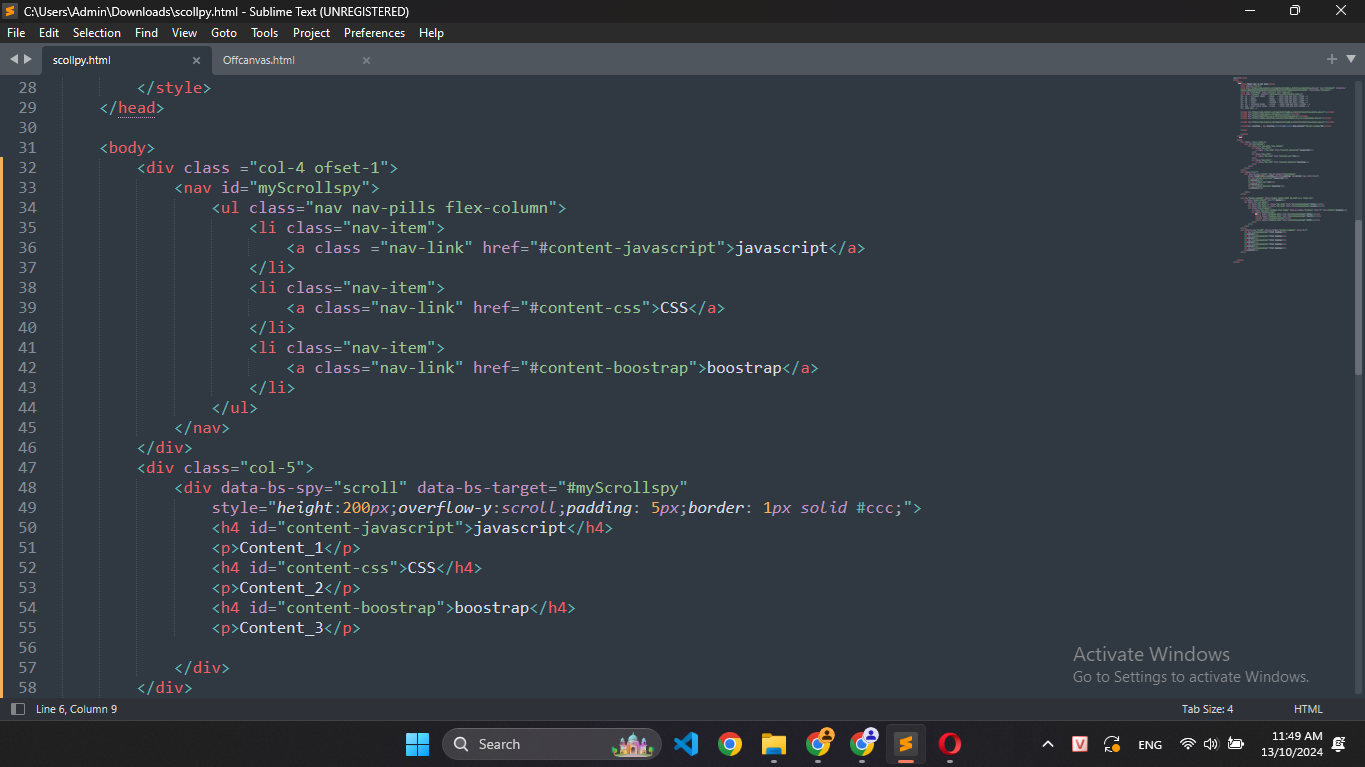Open the Windows Start menu
Image resolution: width=1365 pixels, height=767 pixels.
coord(417,744)
